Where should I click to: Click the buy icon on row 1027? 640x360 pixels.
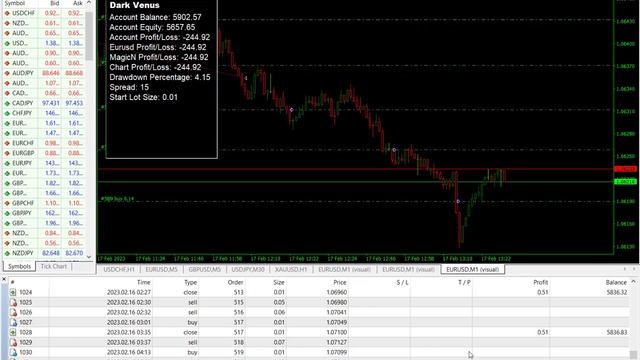13,322
